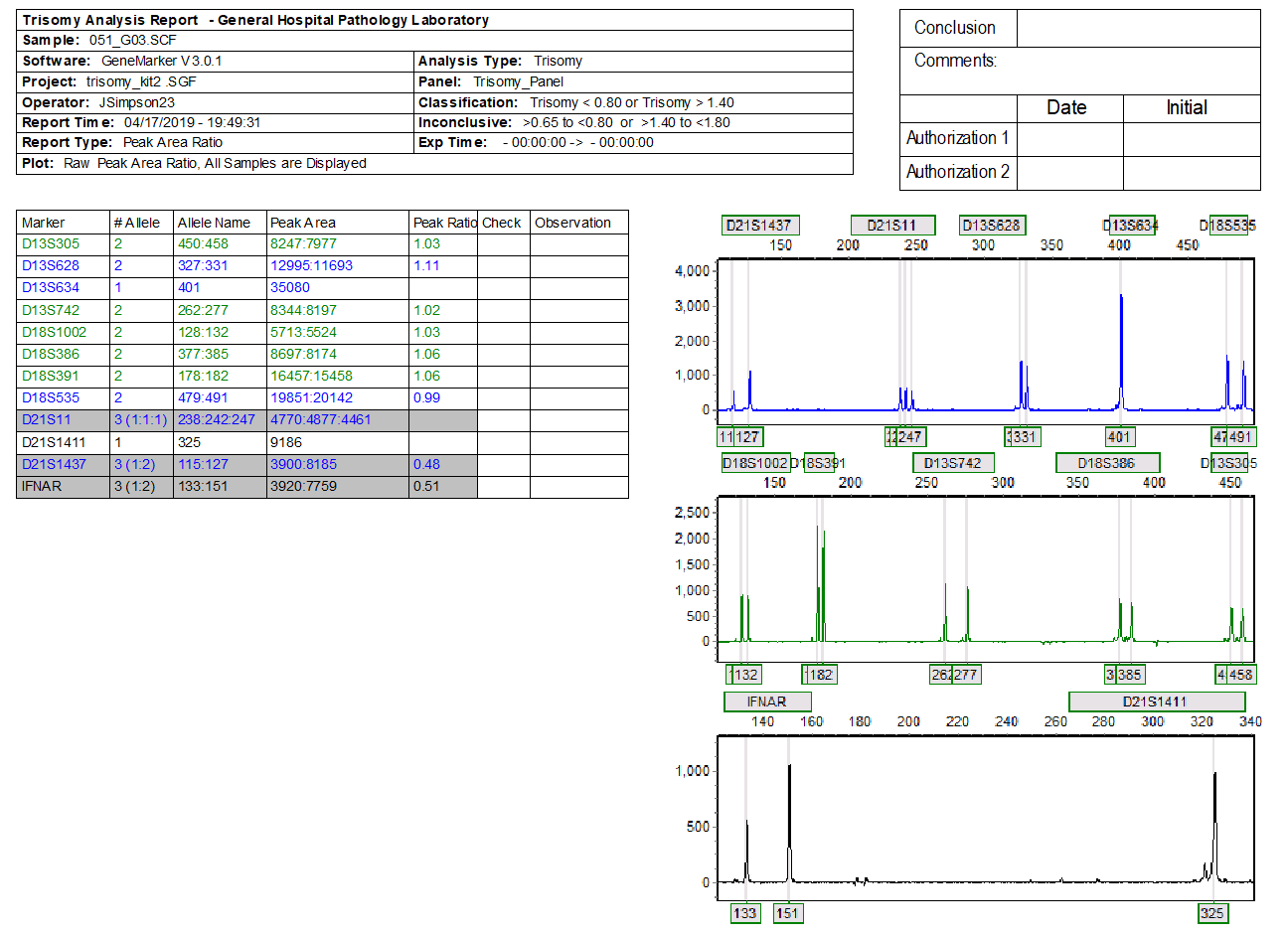Select the IFNAR marker label on the bottom plot
This screenshot has width=1288, height=936.
tap(765, 702)
